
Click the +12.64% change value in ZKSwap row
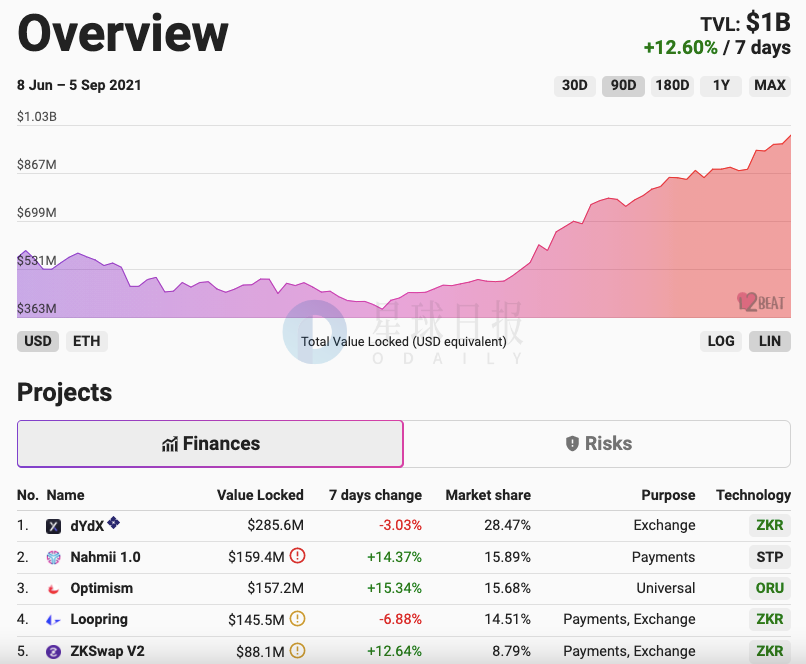coord(394,651)
